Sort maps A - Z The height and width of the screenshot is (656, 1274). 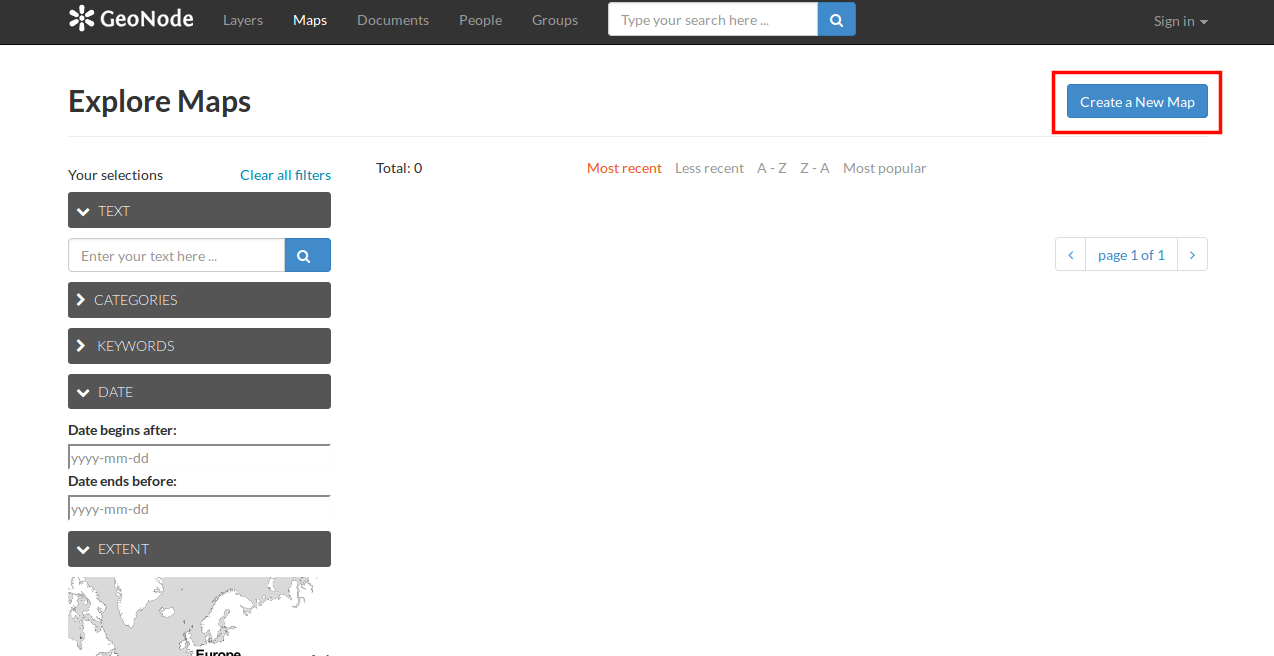click(x=771, y=168)
